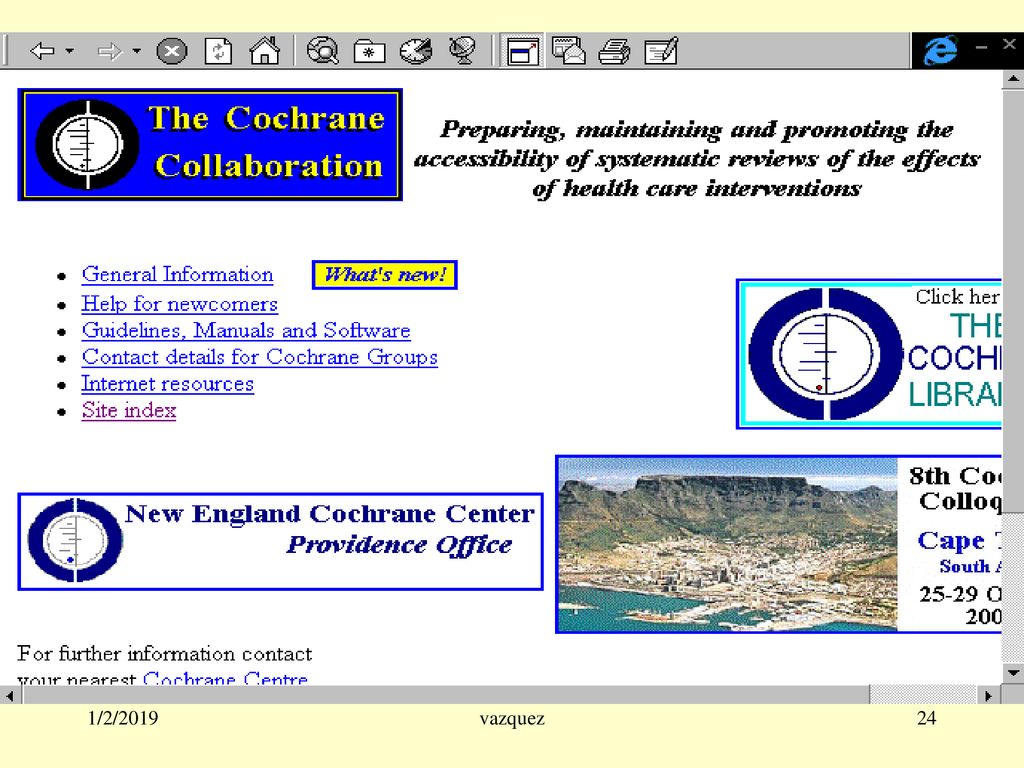Open the Mail toolbar icon
1024x768 pixels.
coord(569,51)
